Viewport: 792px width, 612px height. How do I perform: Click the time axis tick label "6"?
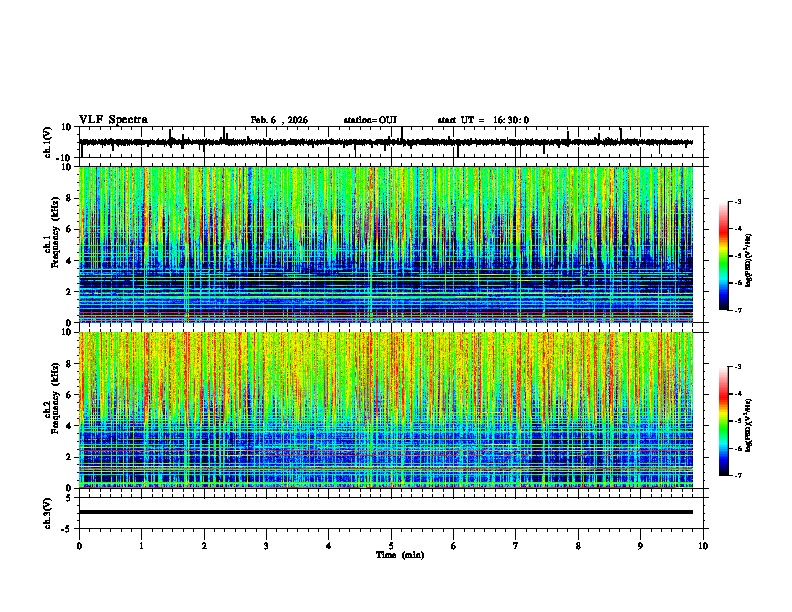454,546
